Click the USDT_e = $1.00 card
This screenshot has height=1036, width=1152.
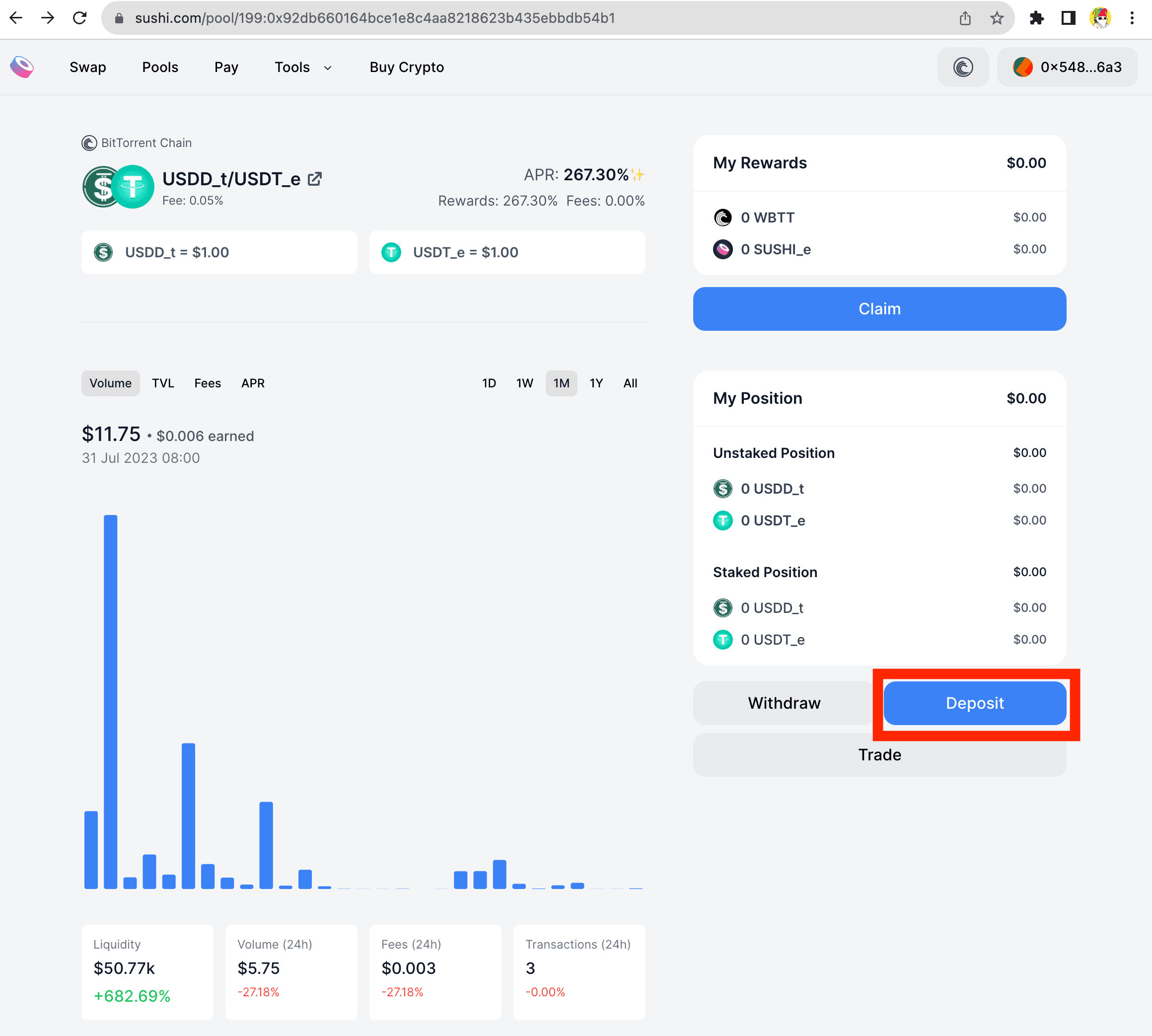507,252
